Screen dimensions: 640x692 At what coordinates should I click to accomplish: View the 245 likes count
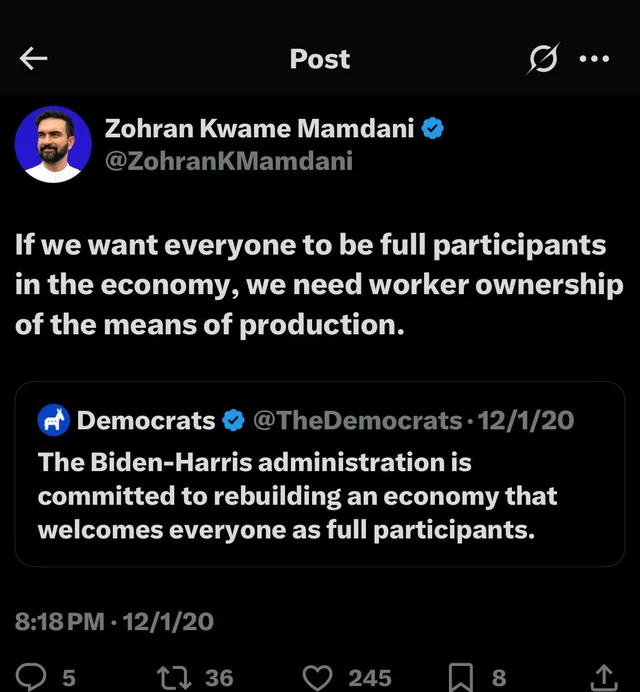pos(369,677)
